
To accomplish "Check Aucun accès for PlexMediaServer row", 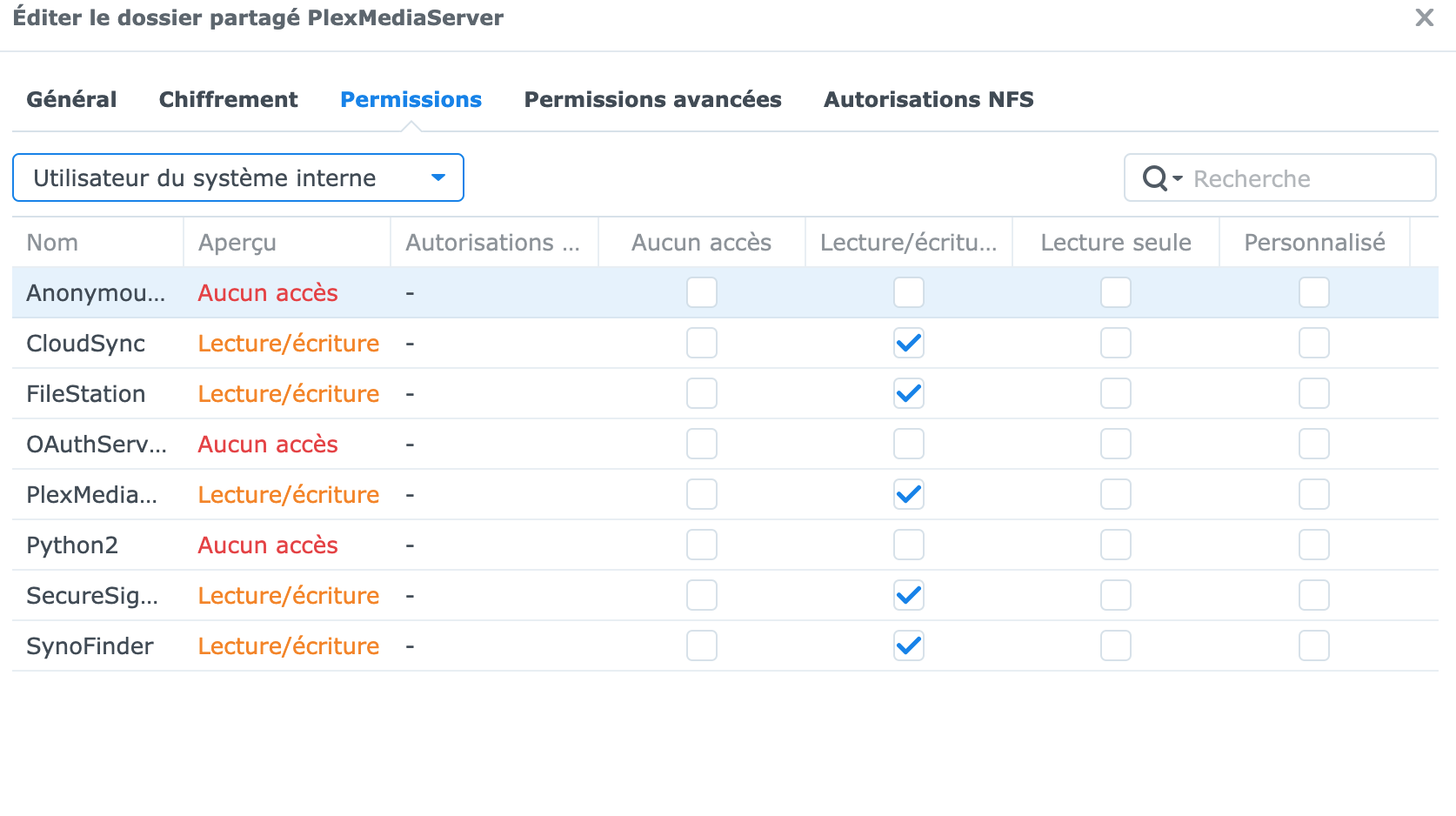I will coord(702,494).
